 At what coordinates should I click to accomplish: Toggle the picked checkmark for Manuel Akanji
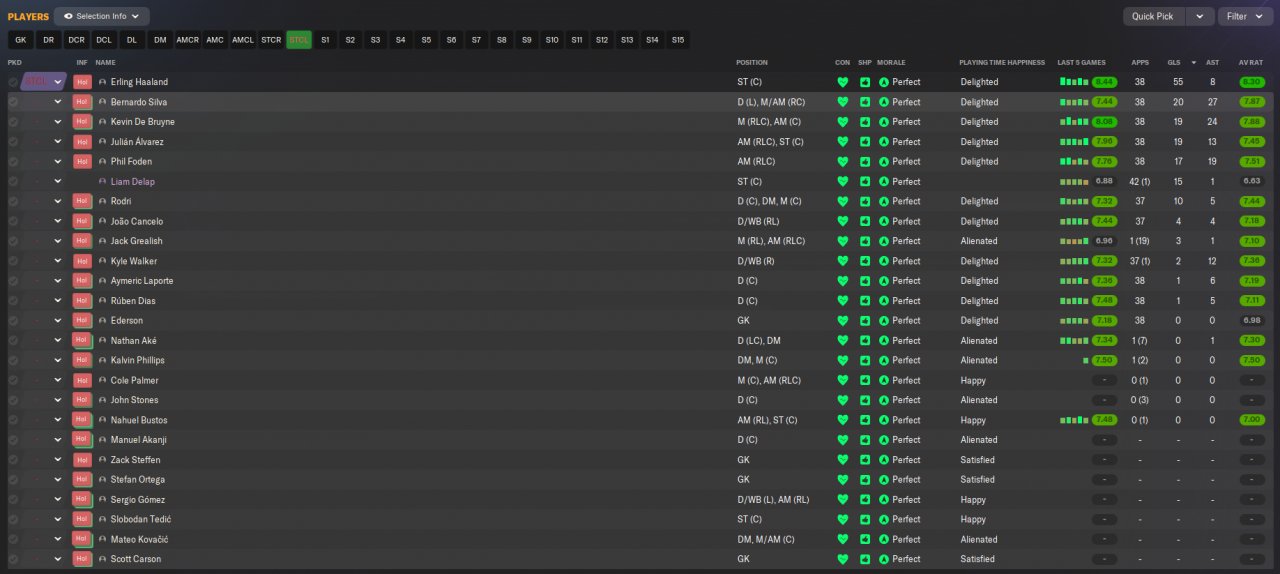(13, 440)
